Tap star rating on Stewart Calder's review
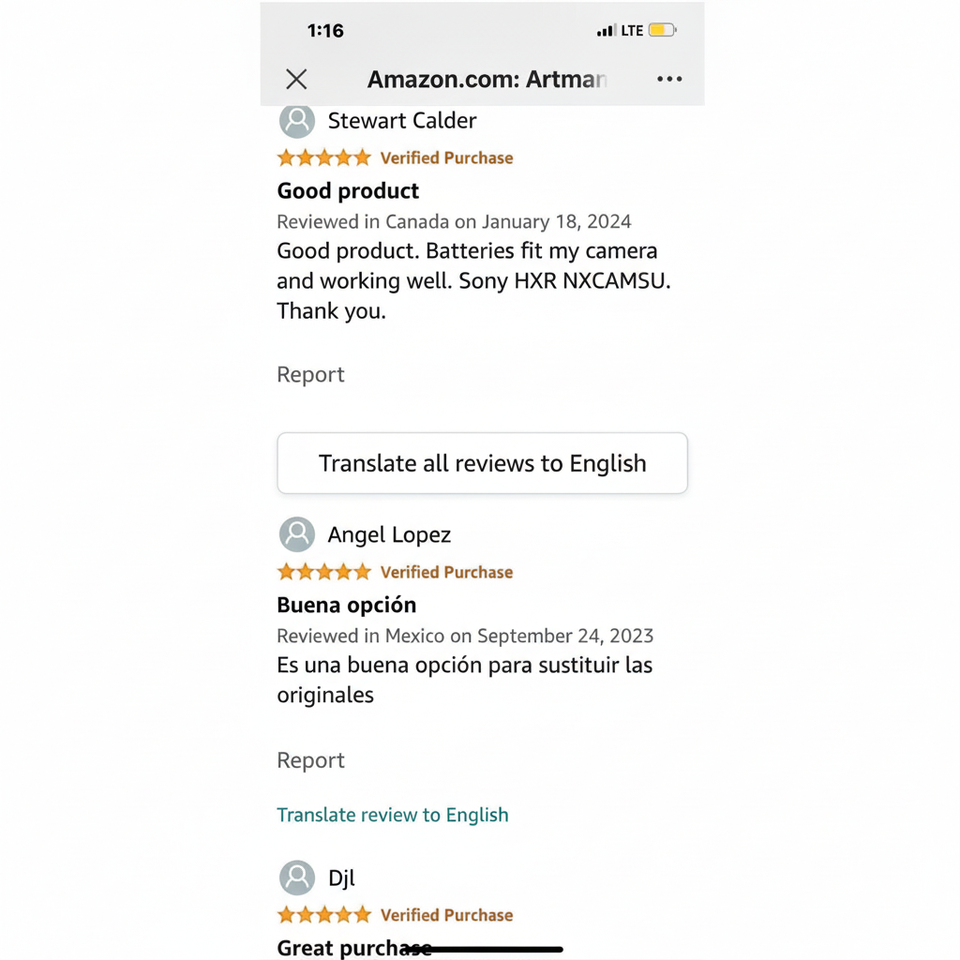 pos(324,158)
